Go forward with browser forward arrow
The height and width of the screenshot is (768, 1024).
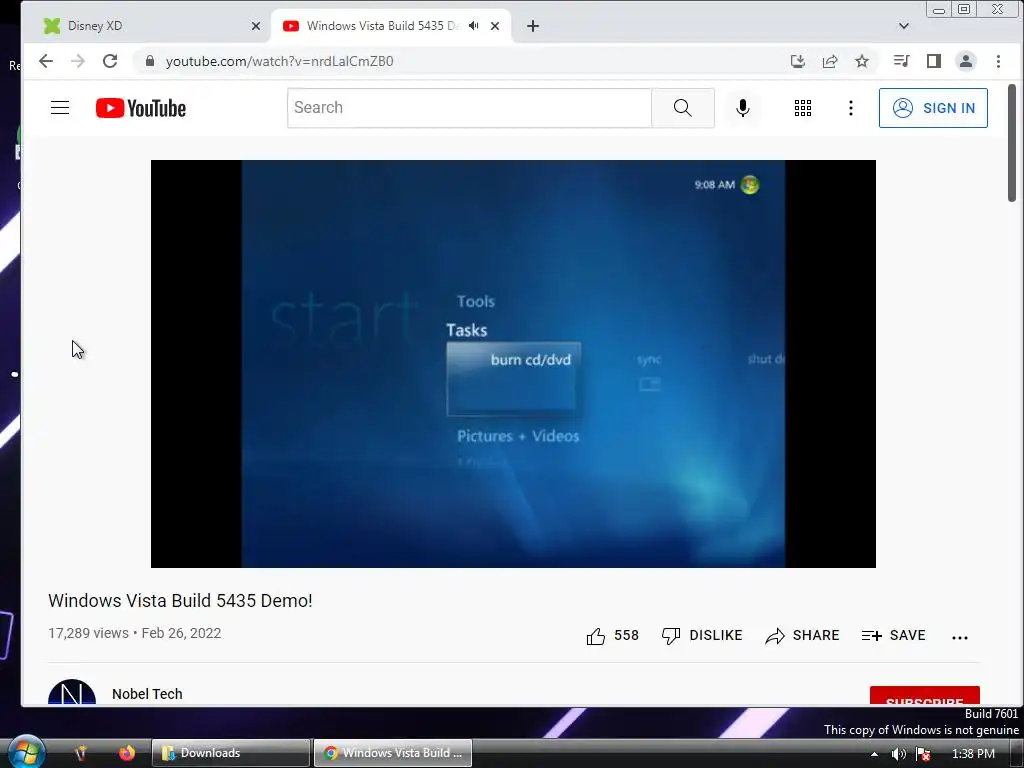pyautogui.click(x=78, y=61)
